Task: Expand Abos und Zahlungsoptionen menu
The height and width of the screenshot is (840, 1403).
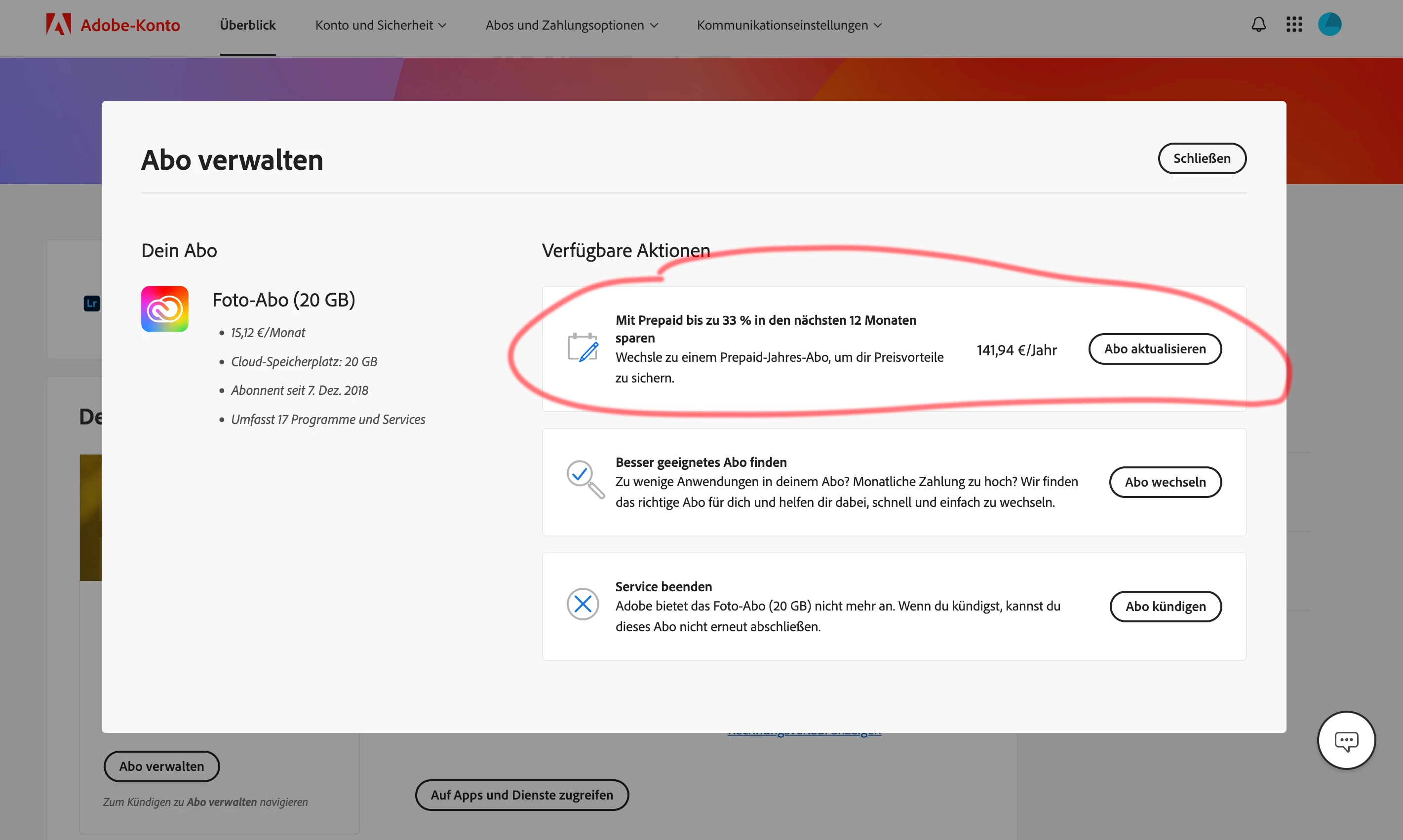Action: pyautogui.click(x=571, y=25)
